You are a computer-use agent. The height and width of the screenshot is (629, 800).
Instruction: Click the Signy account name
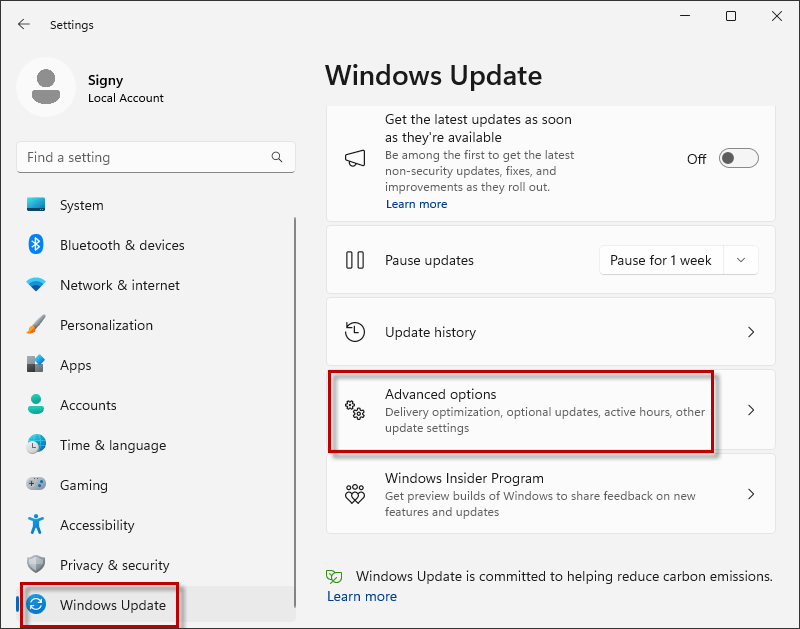point(105,80)
